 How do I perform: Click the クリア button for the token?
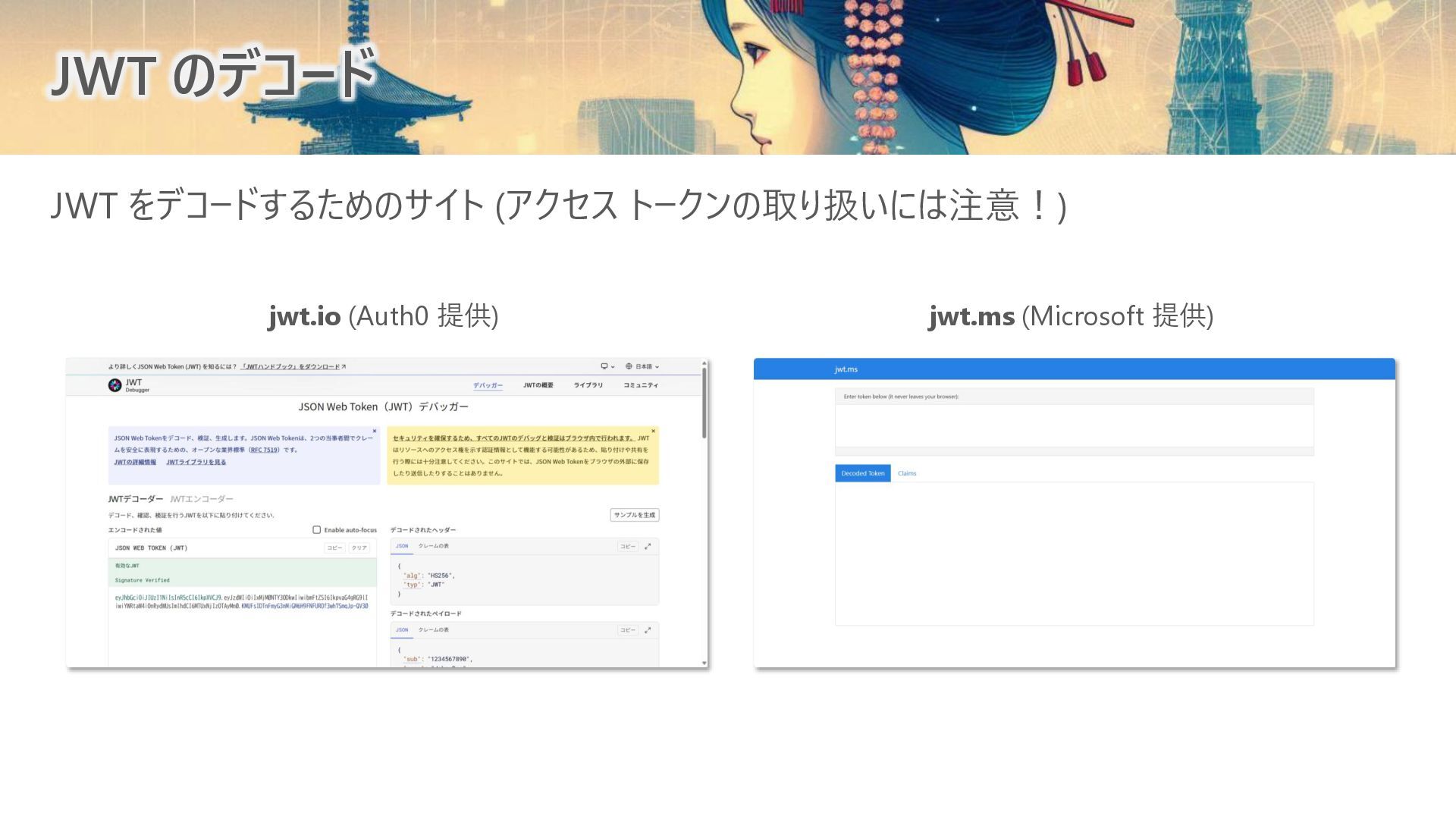pyautogui.click(x=359, y=548)
